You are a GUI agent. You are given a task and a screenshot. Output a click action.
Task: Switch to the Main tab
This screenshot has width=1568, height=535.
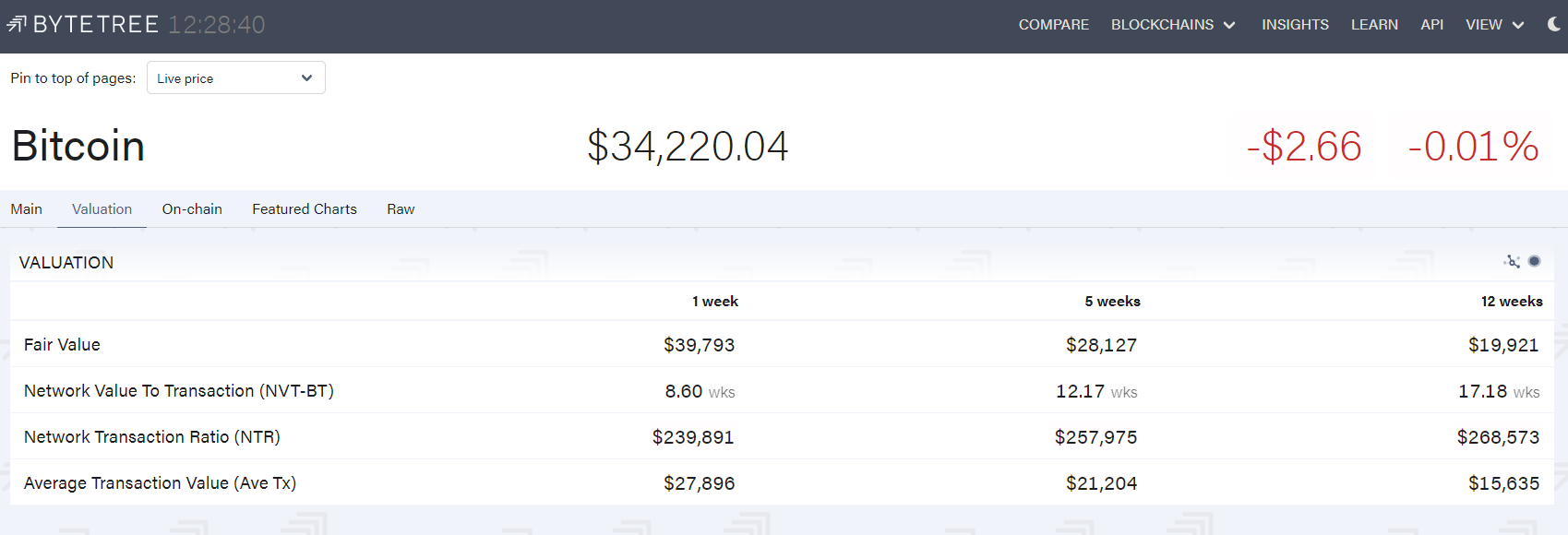pos(27,209)
